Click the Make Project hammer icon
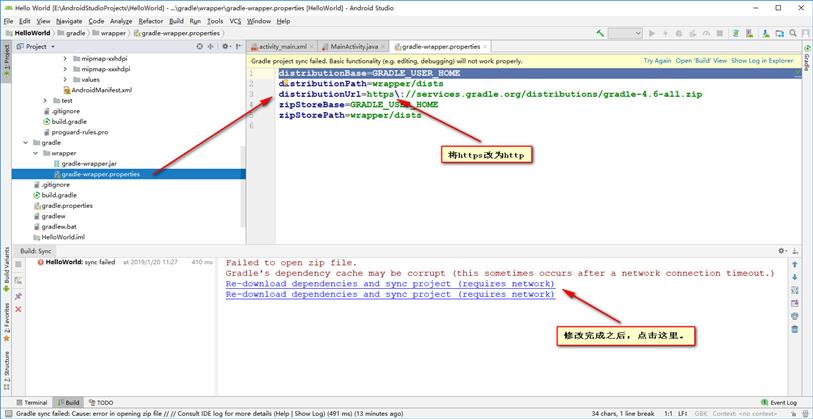The image size is (813, 419). click(x=600, y=33)
